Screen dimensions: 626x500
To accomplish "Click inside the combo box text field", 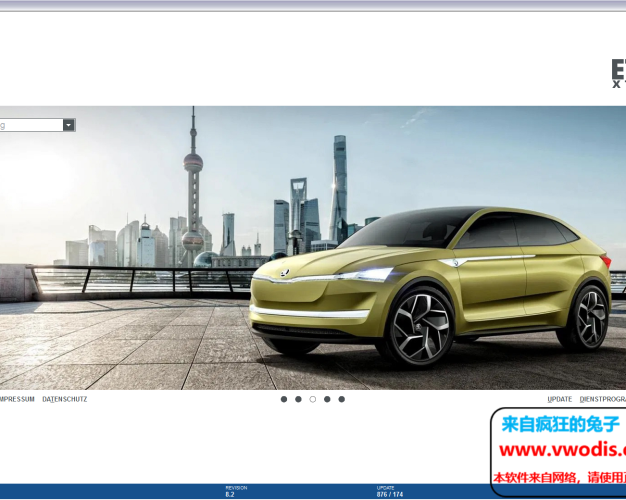I will pos(30,125).
